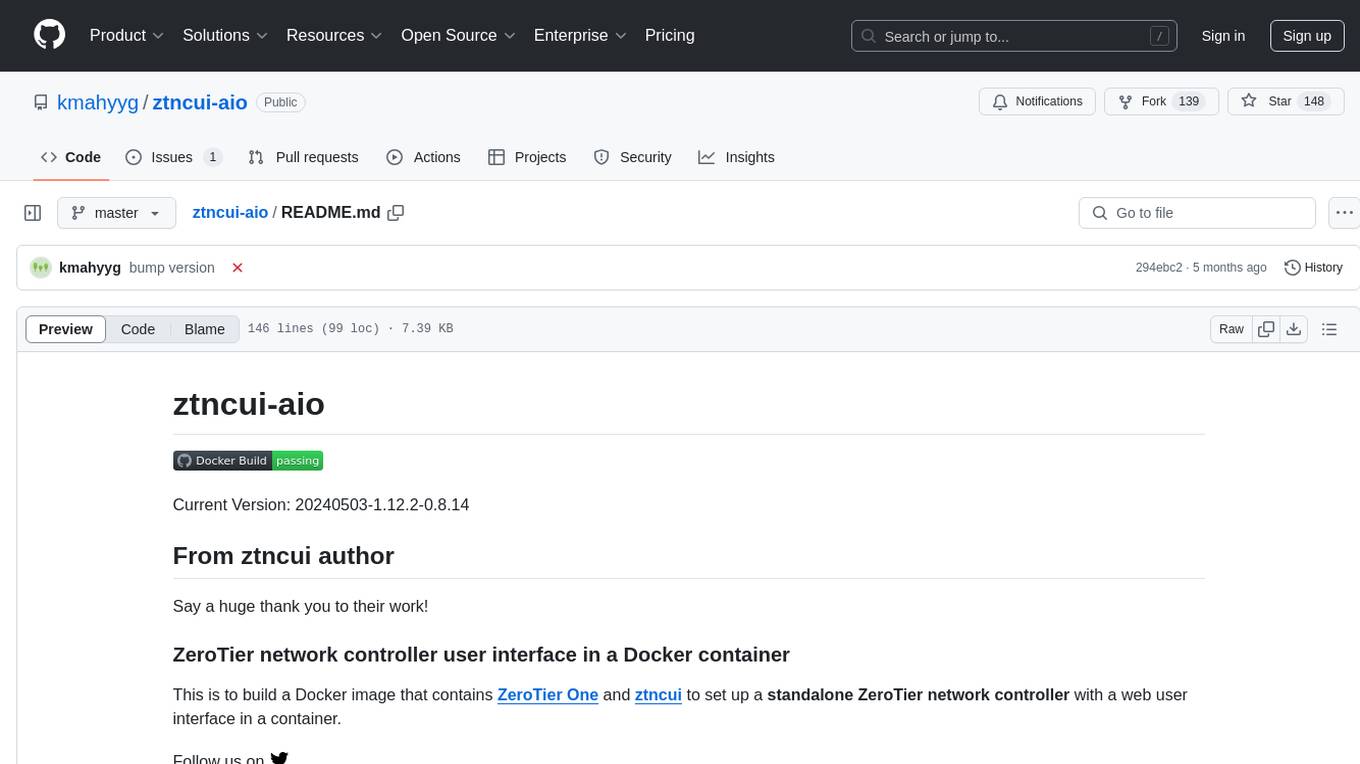Click the Docker Build passing badge
The width and height of the screenshot is (1360, 764).
click(x=248, y=460)
